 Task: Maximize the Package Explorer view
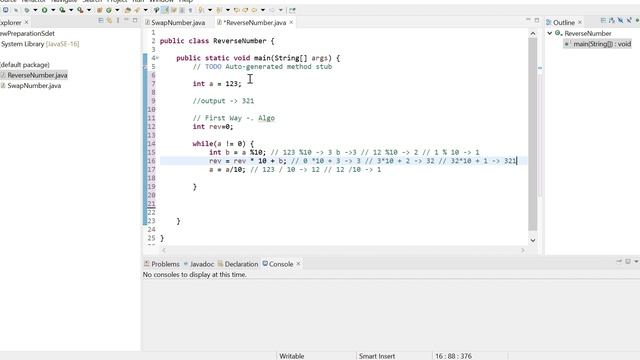coord(135,20)
